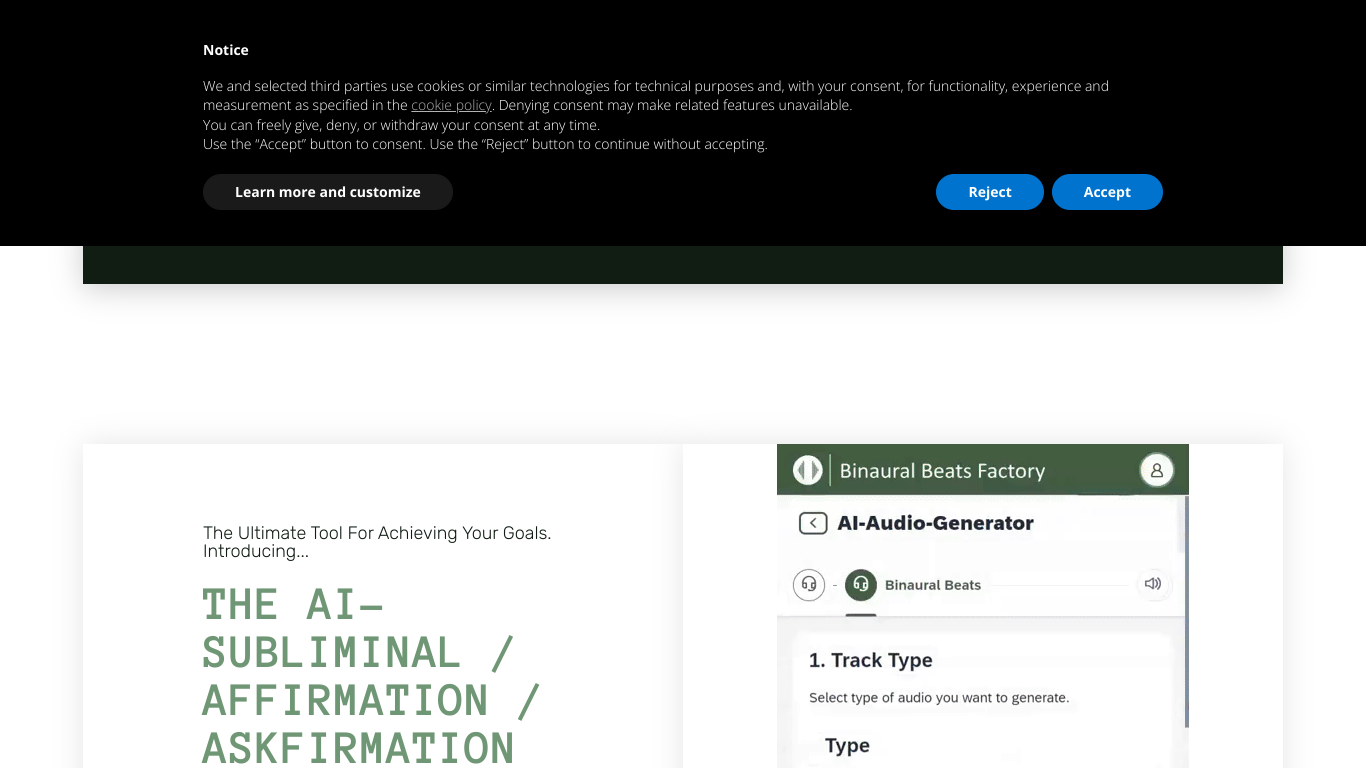
Task: Click the Notice heading in the banner
Action: coord(226,50)
